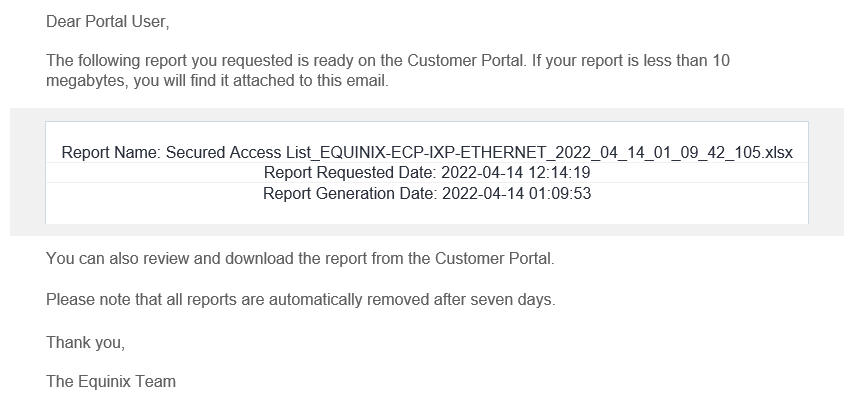Click the word "download" in the review sentence
The height and width of the screenshot is (402, 853).
(x=259, y=258)
